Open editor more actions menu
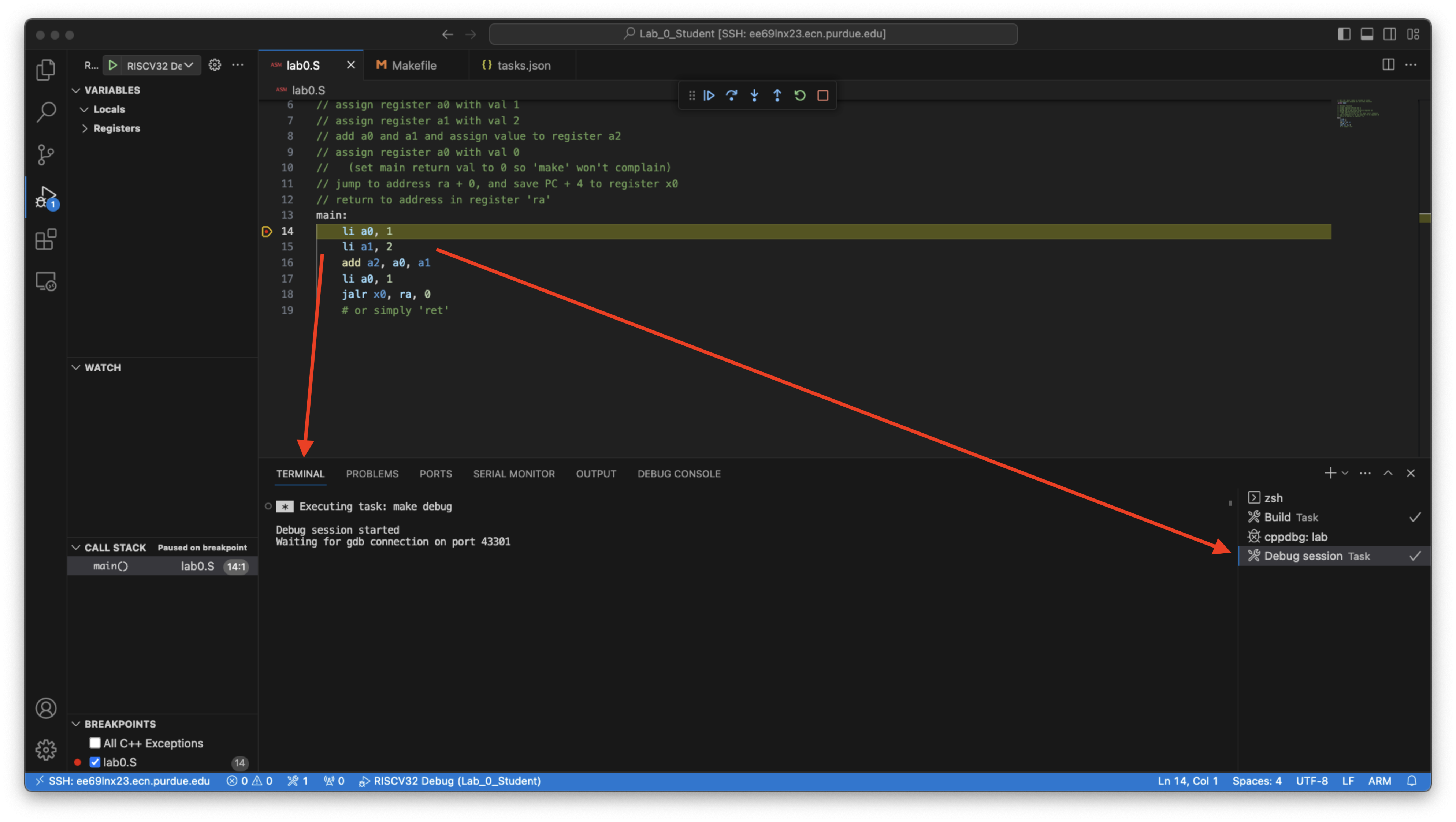Viewport: 1456px width, 822px height. (x=1411, y=64)
